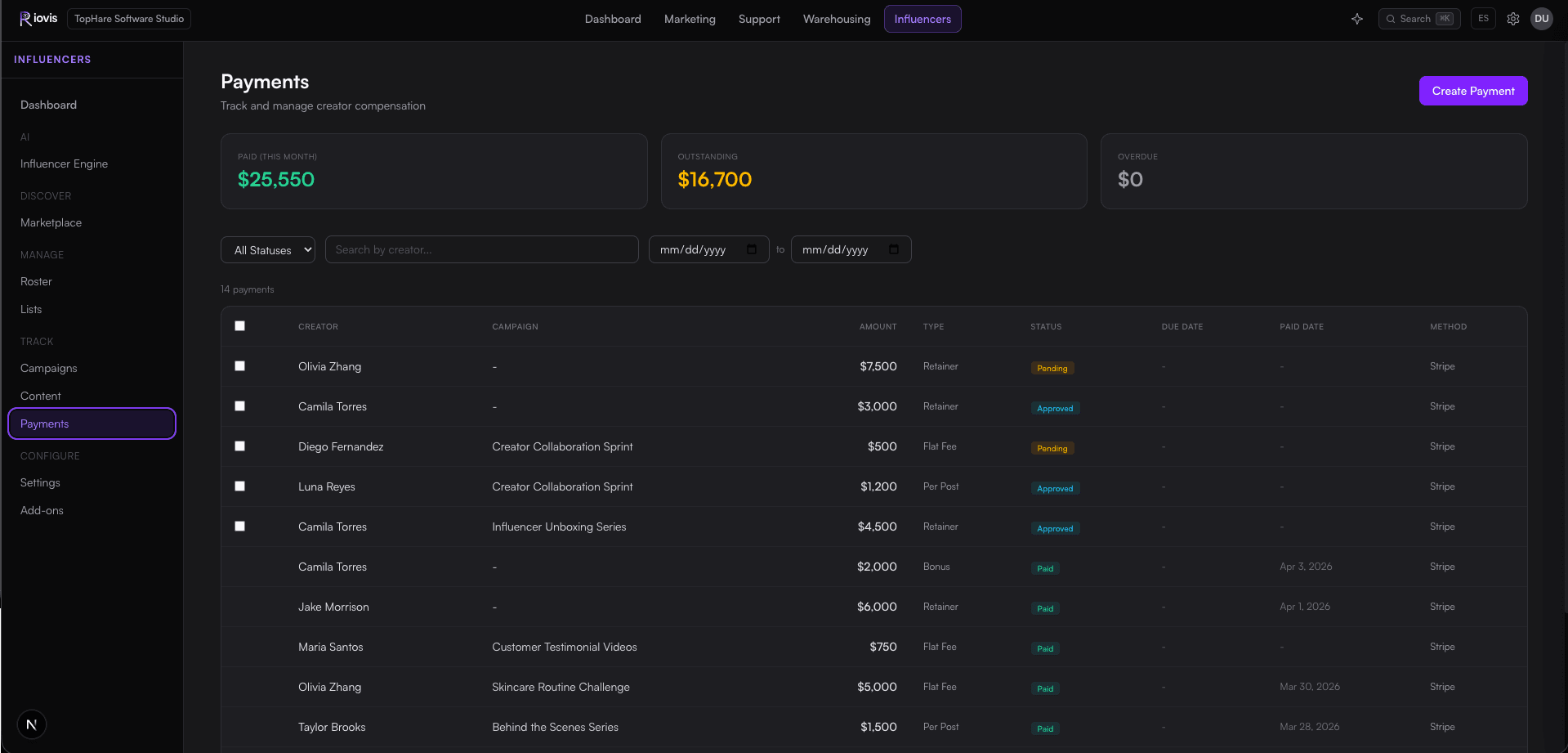The image size is (1568, 753).
Task: Click the Apr 3, 2026 paid date
Action: [x=1306, y=566]
